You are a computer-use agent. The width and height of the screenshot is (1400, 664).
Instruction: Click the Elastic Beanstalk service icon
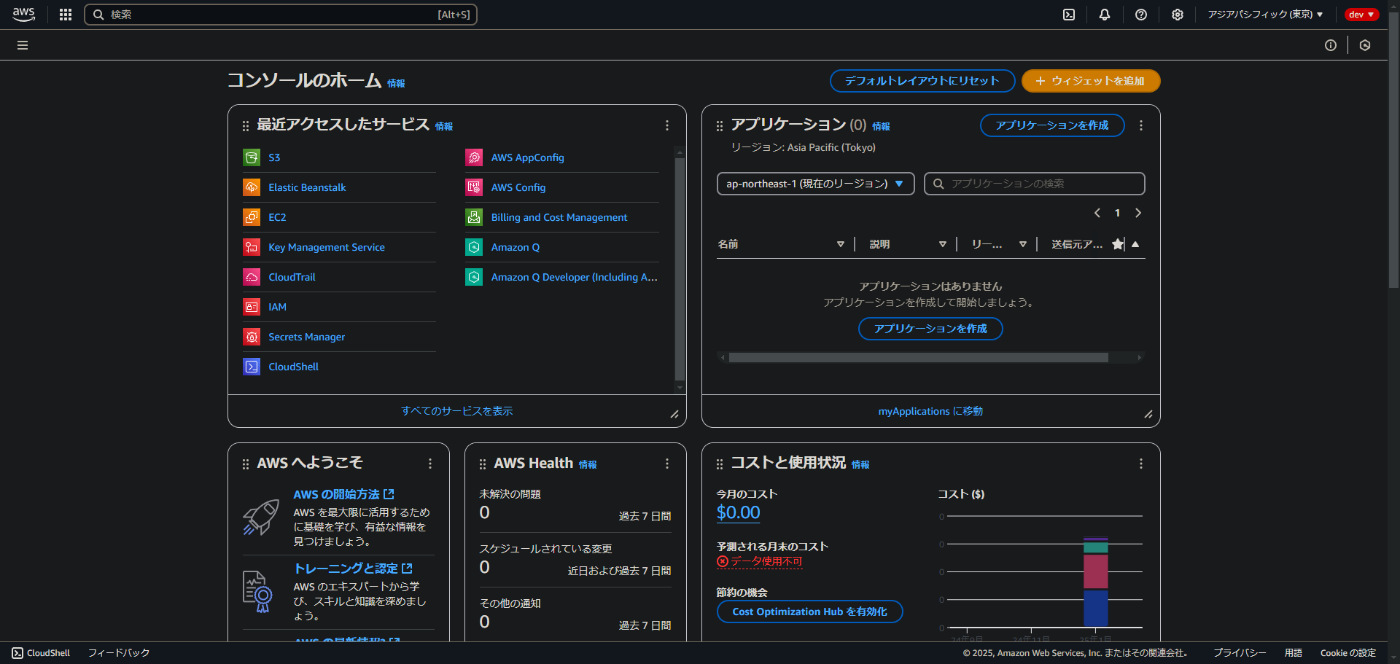(x=251, y=187)
